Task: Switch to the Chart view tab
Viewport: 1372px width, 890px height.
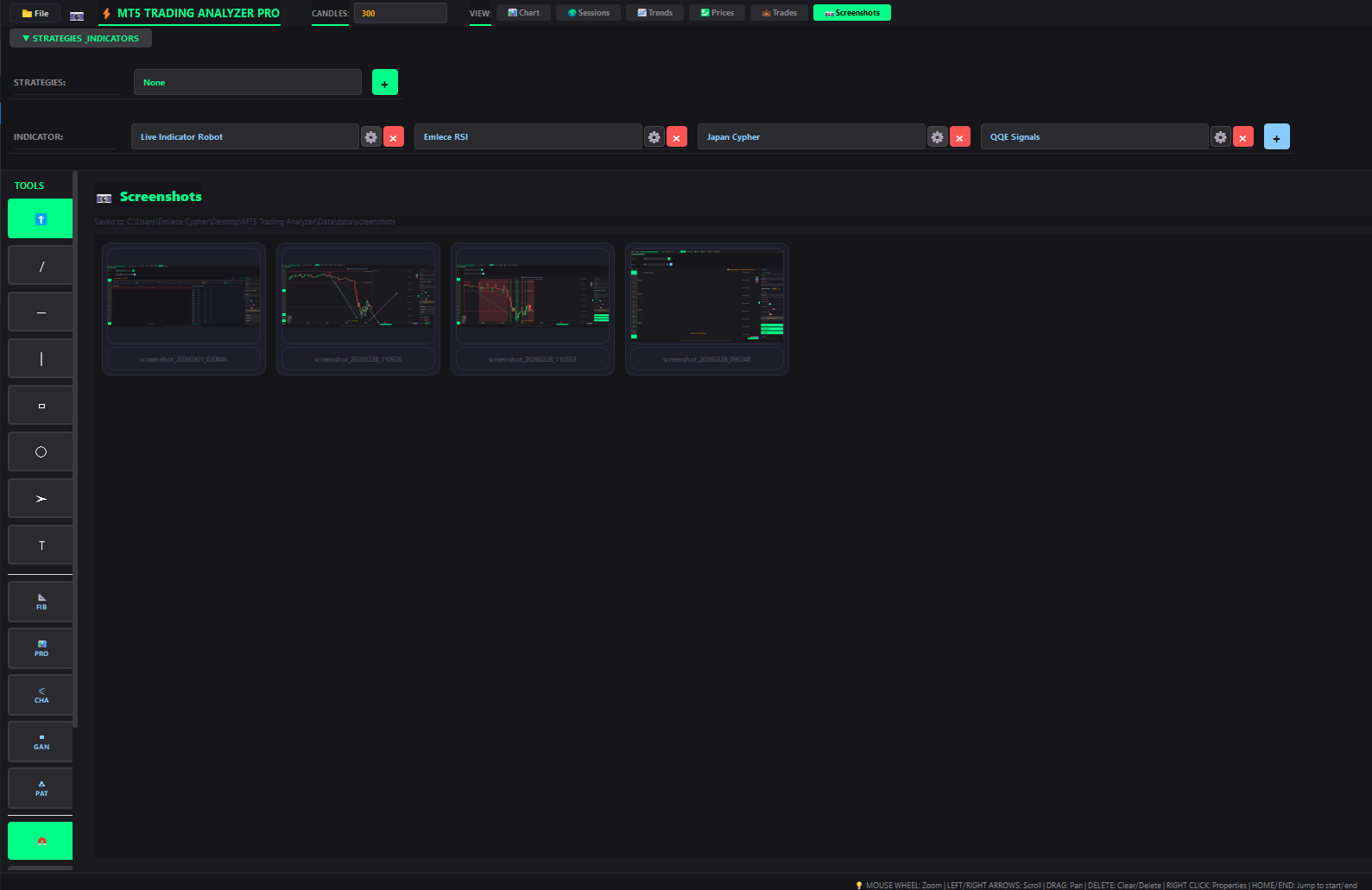Action: (523, 13)
